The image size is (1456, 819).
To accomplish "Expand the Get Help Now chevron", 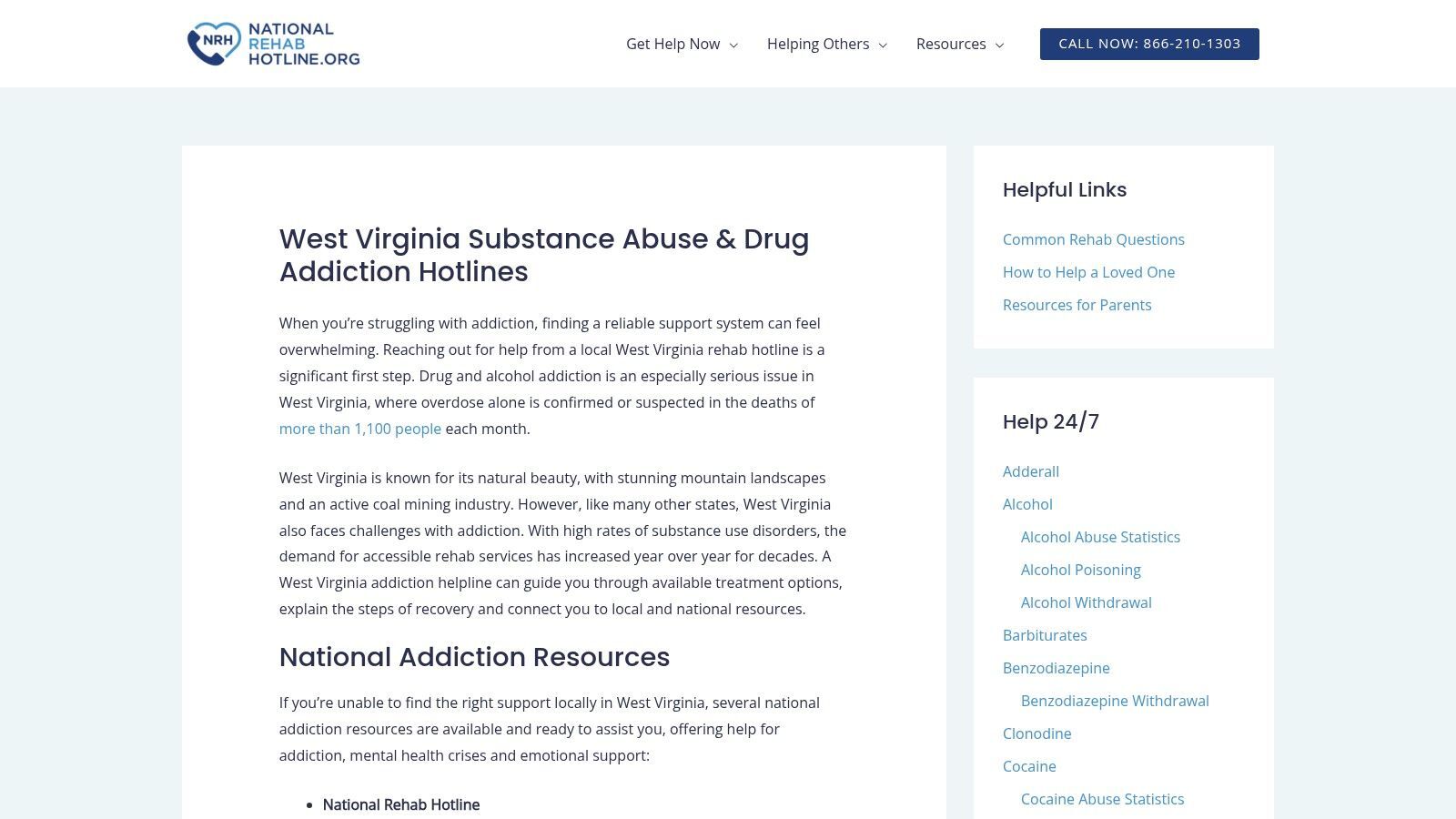I will coord(733,45).
